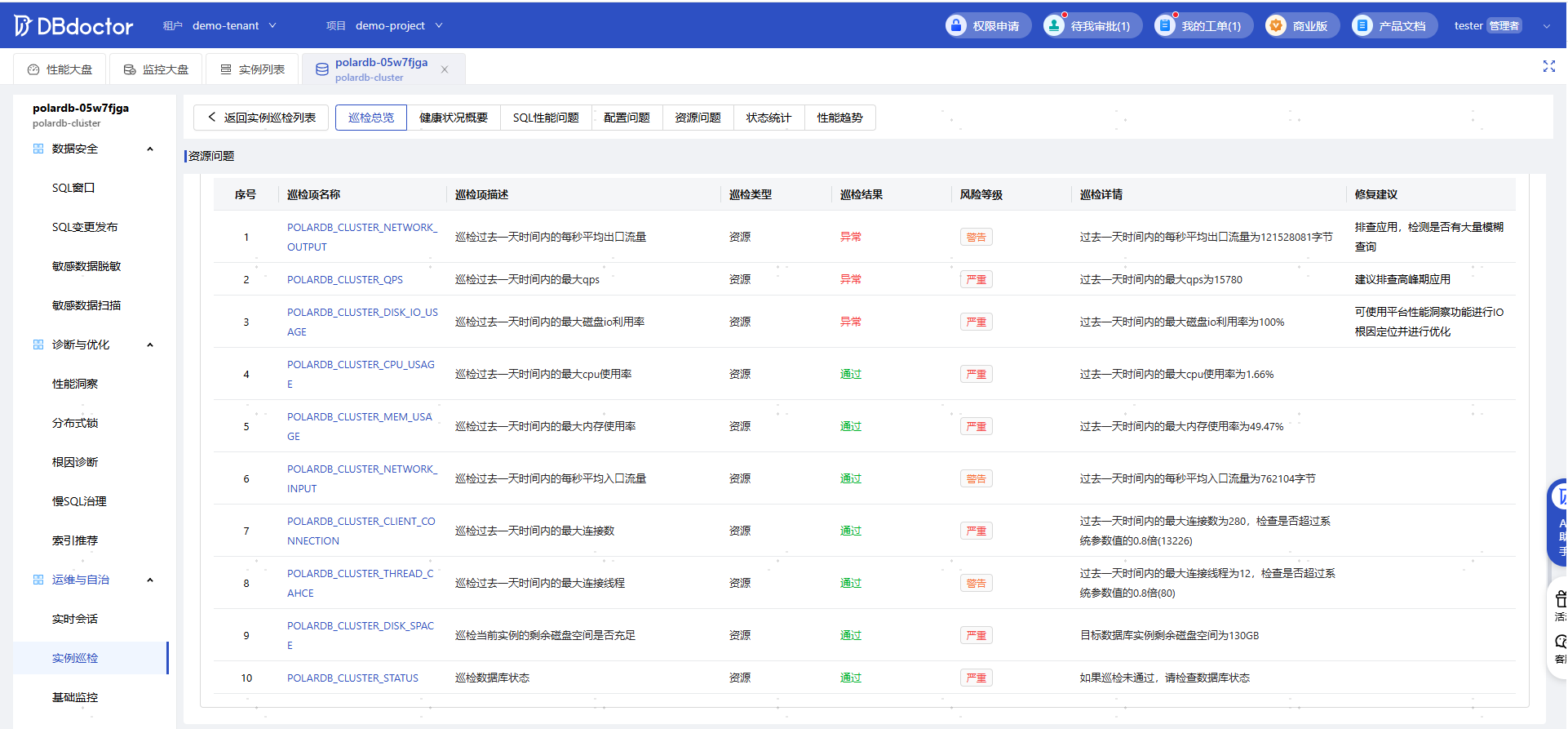Open the 权限申请 lock icon button
Viewport: 1568px width, 729px height.
[x=956, y=26]
